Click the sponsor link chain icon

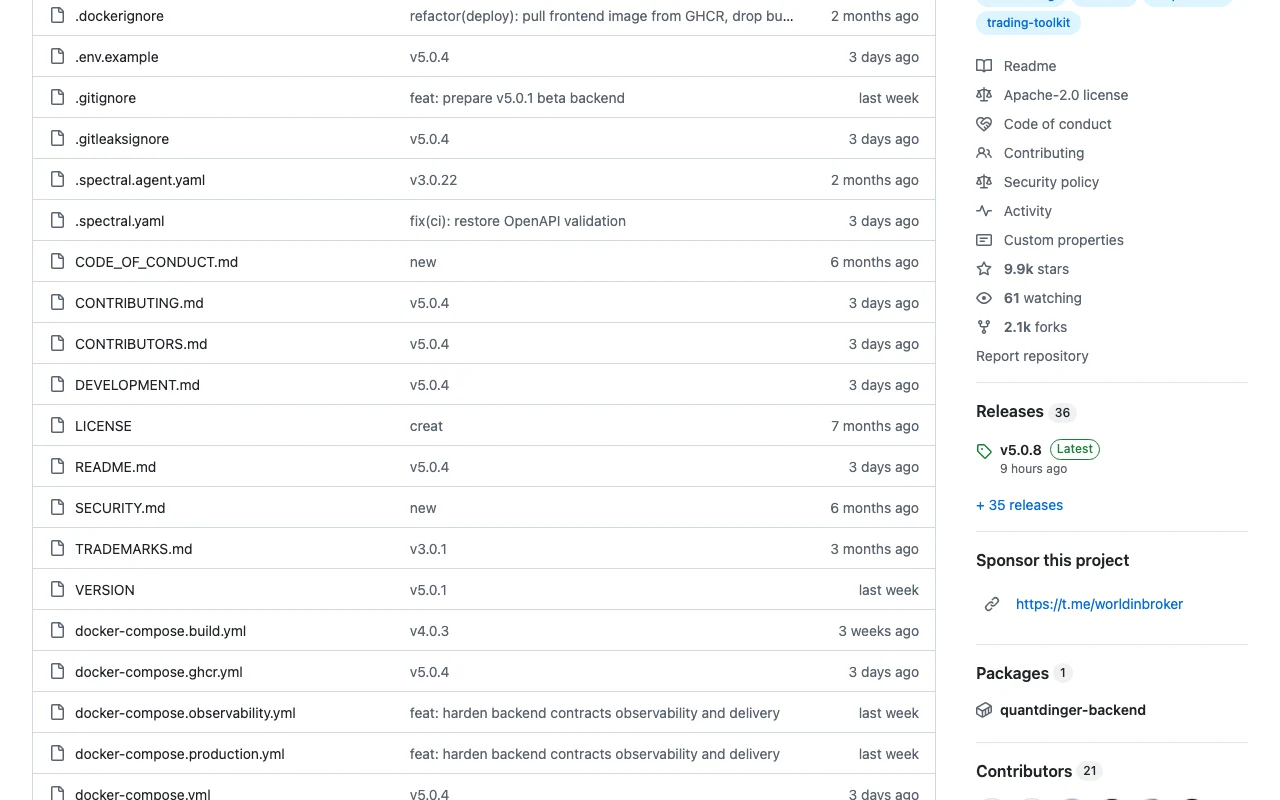[x=992, y=604]
